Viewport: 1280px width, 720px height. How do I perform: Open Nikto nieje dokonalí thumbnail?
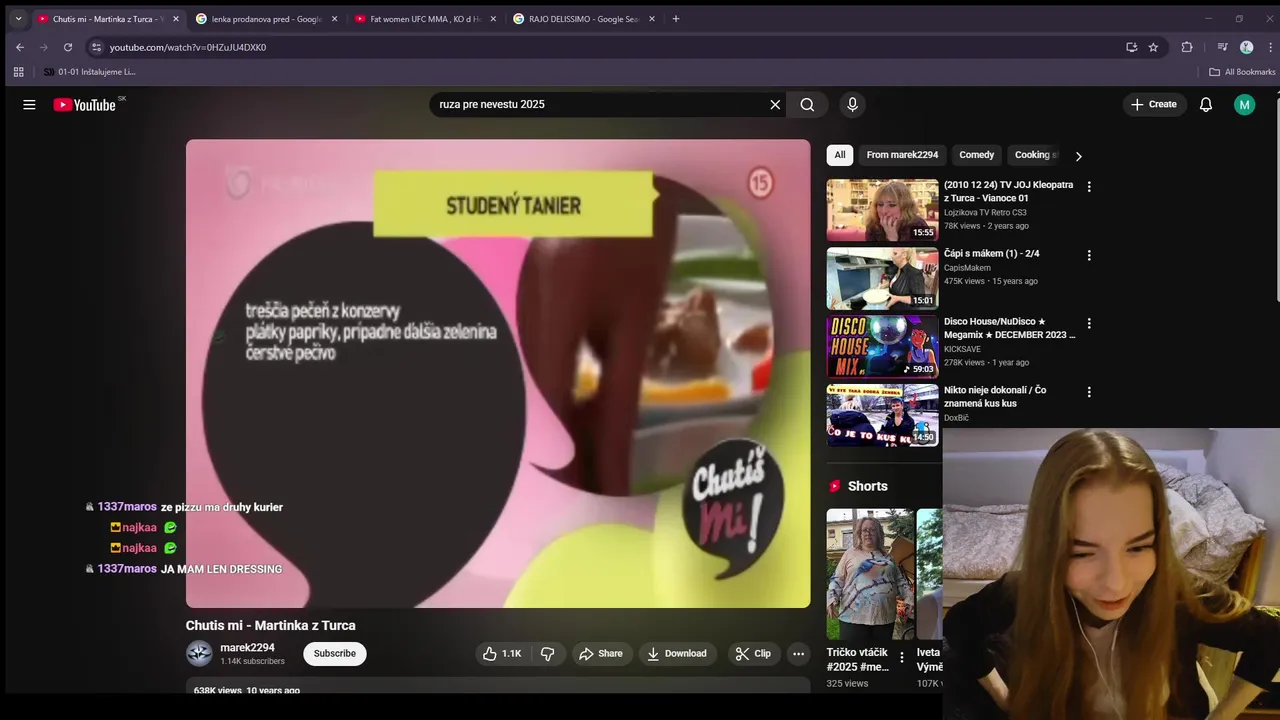click(x=882, y=415)
